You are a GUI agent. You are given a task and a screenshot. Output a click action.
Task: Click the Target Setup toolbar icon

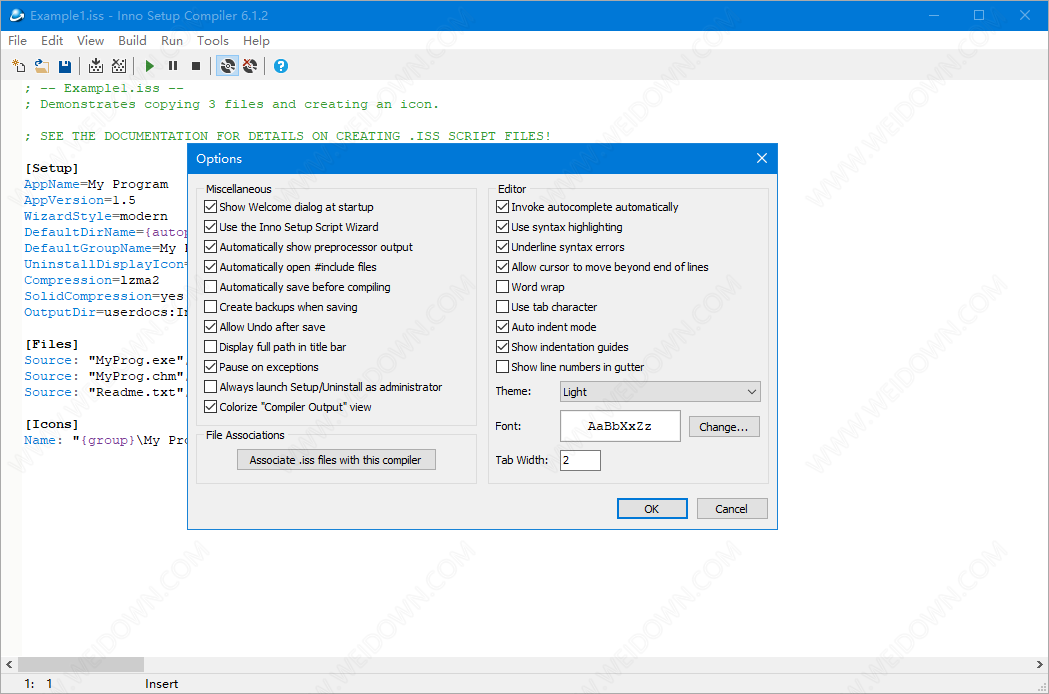227,66
